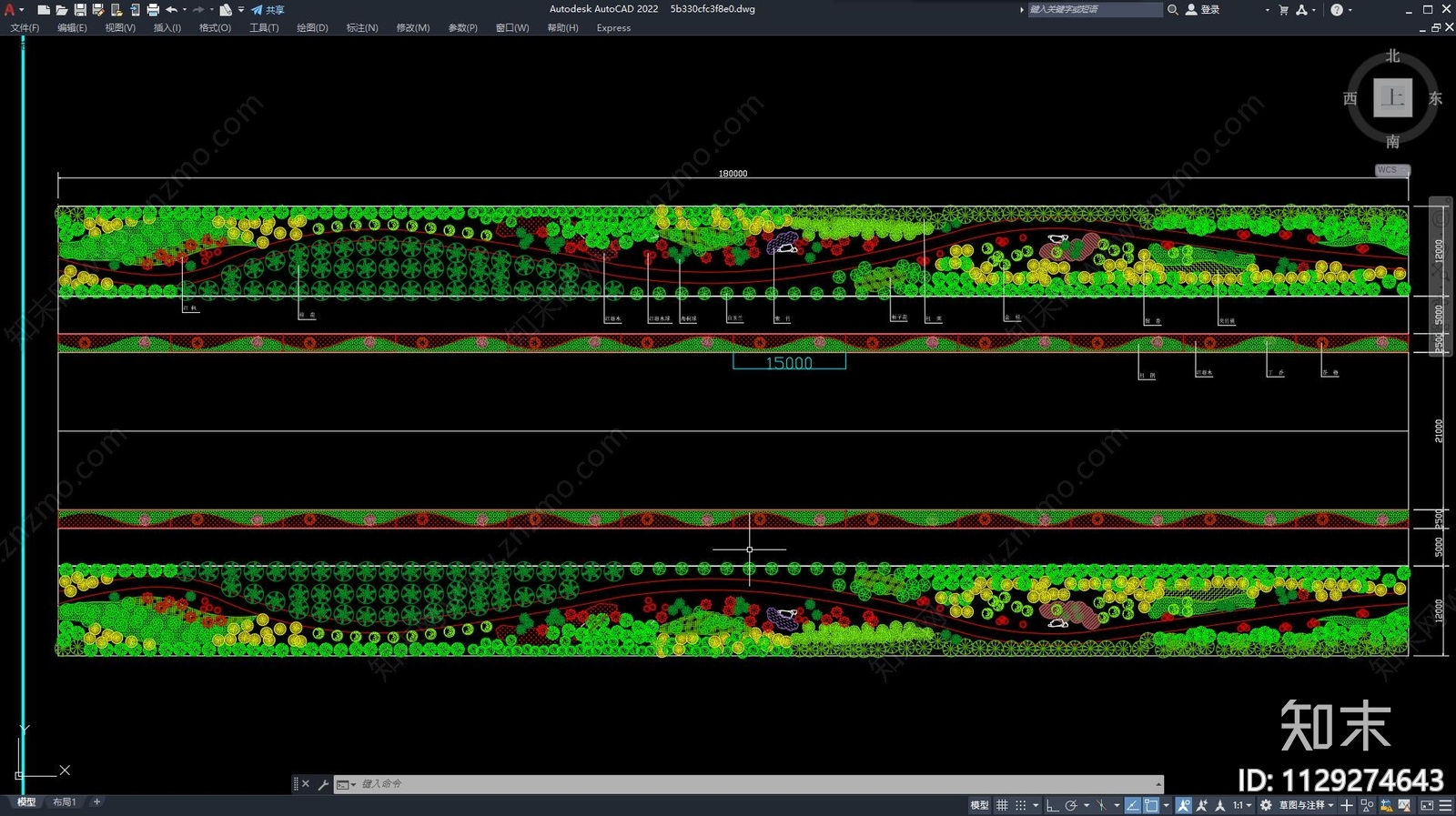Add a new layout with plus tab
The image size is (1456, 816).
click(x=96, y=802)
